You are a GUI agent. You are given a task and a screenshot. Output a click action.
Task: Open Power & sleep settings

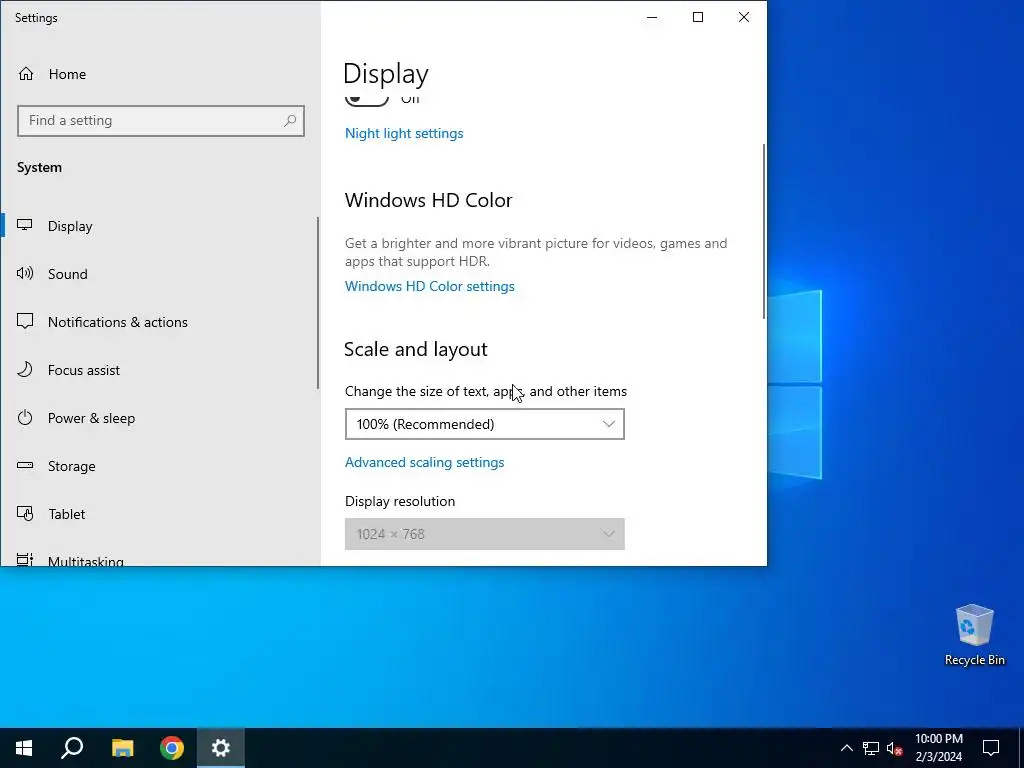tap(91, 418)
